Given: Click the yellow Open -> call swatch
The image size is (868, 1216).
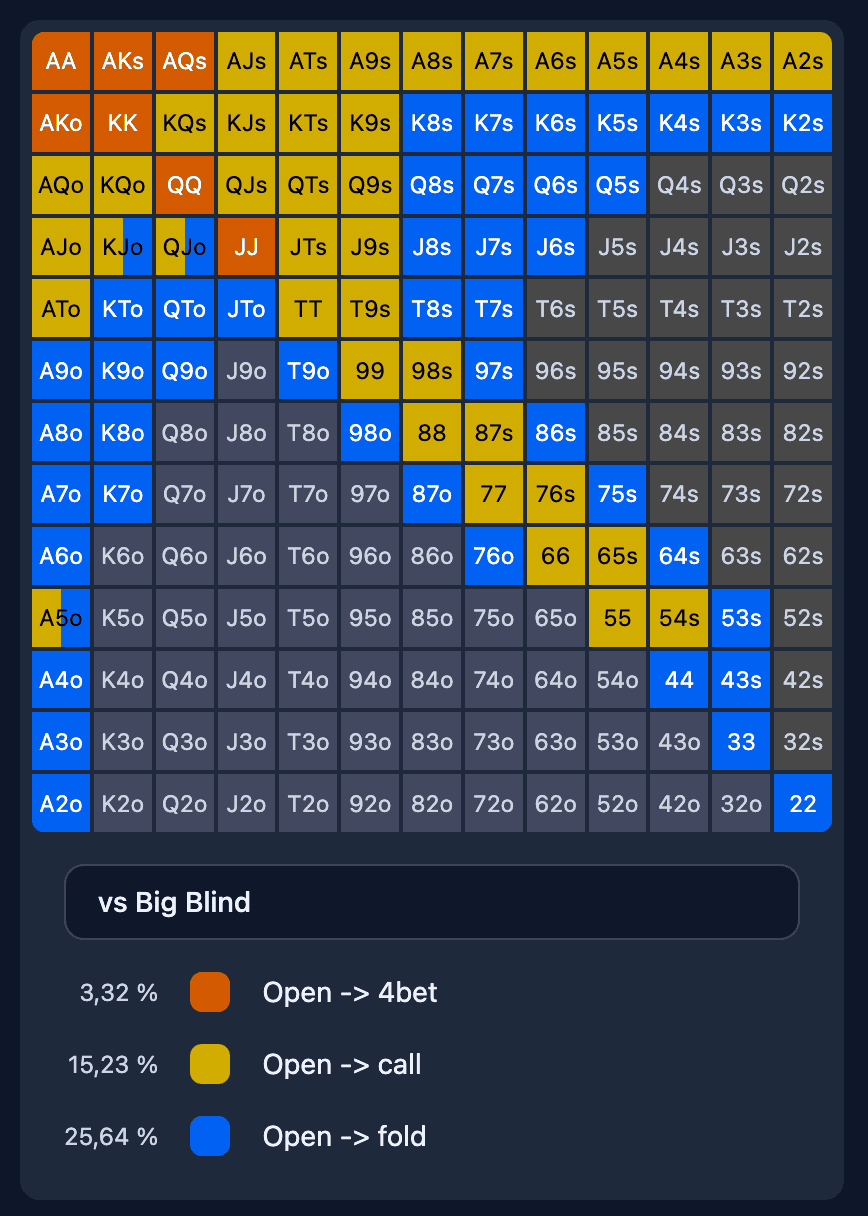Looking at the screenshot, I should click(x=209, y=1064).
